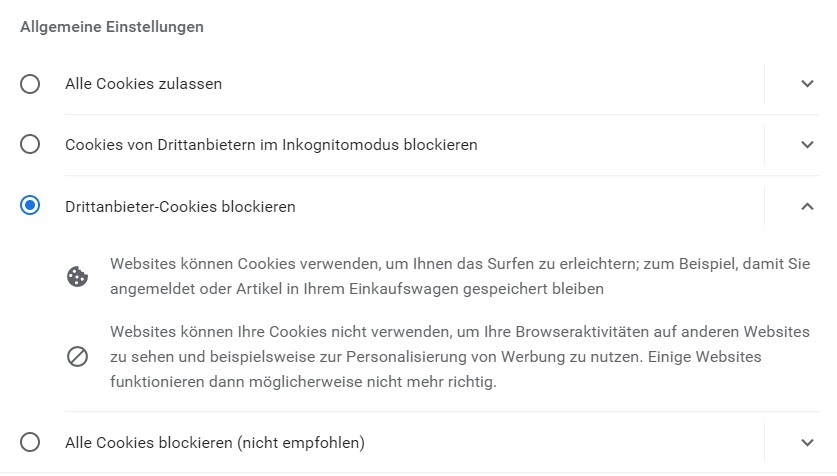Click the 'Allgemeine Einstellungen' heading
Image resolution: width=837 pixels, height=476 pixels.
pyautogui.click(x=112, y=27)
